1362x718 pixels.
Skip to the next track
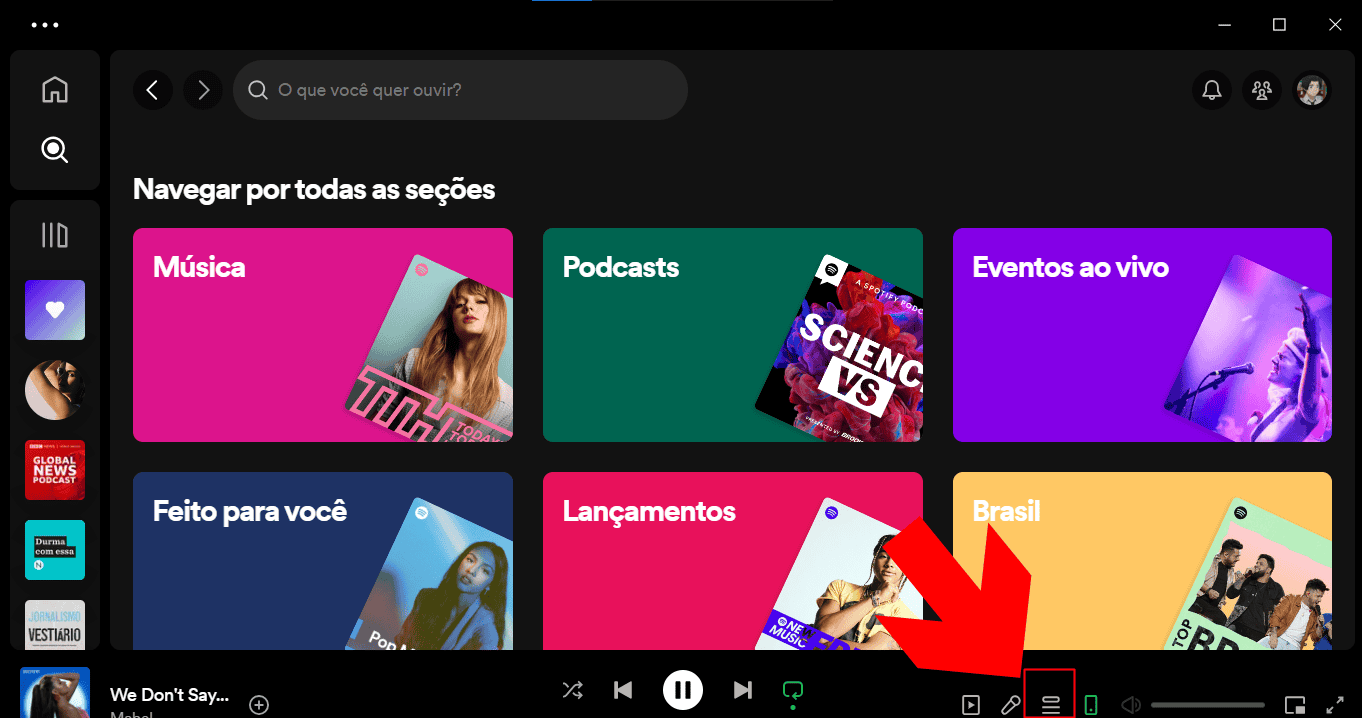click(743, 690)
